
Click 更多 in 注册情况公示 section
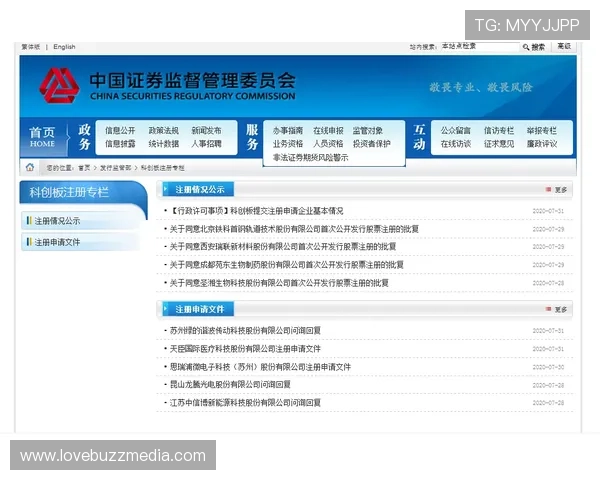(x=561, y=190)
